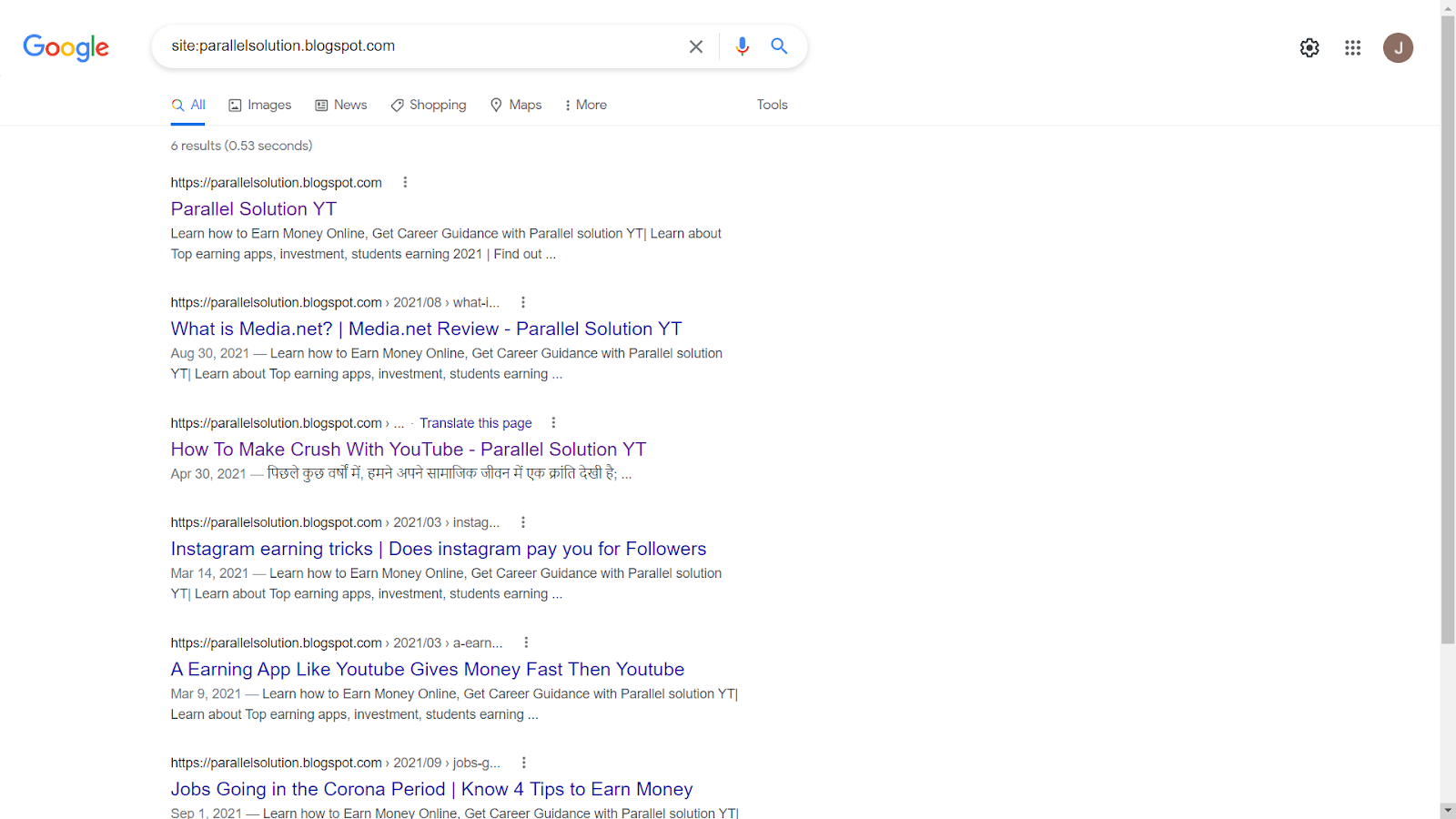Click the scrollbar up arrow
1456x819 pixels.
(x=1448, y=7)
